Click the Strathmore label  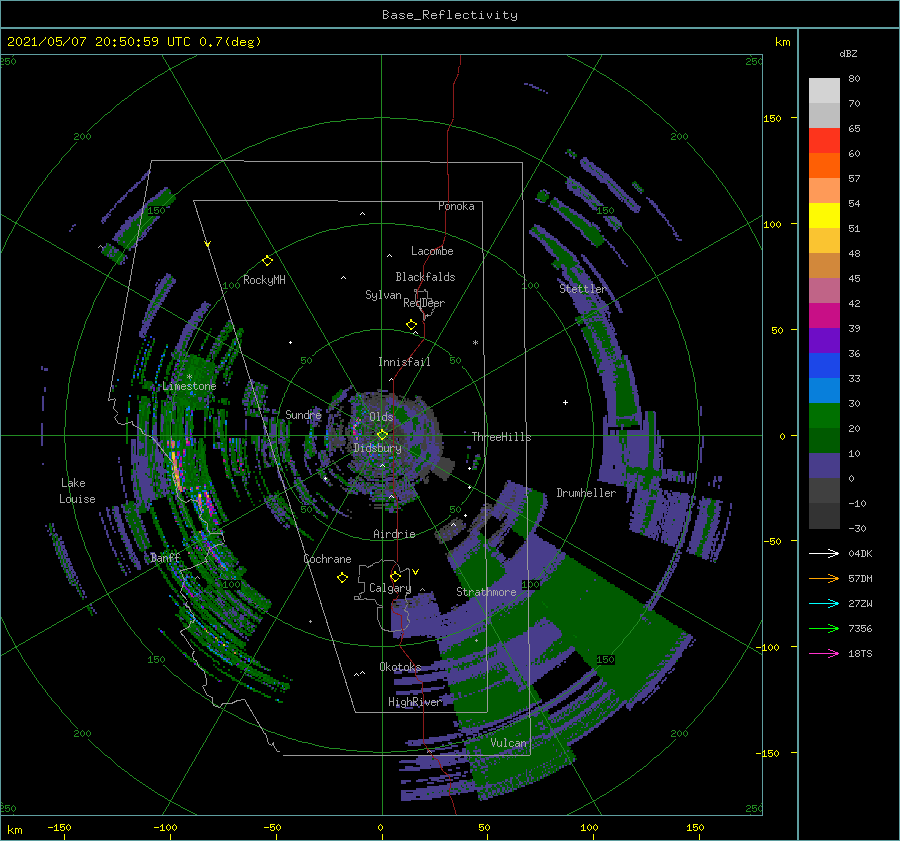click(x=486, y=592)
